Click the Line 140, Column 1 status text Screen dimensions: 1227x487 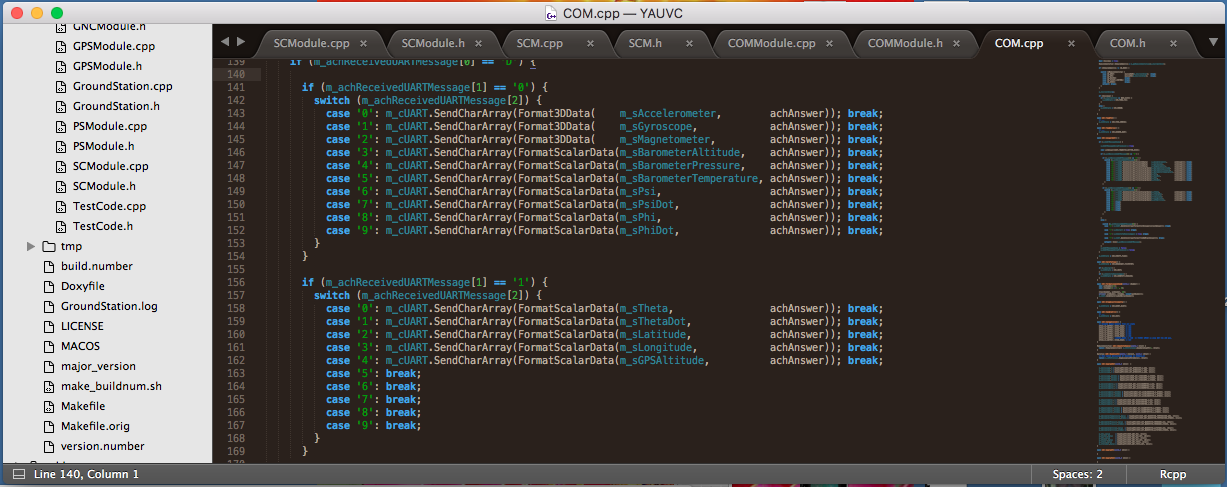pos(86,474)
